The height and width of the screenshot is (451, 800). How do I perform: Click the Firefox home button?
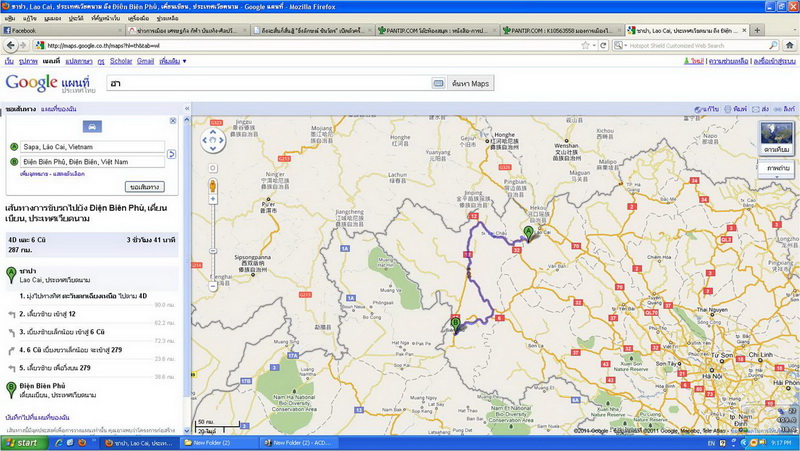(x=790, y=45)
